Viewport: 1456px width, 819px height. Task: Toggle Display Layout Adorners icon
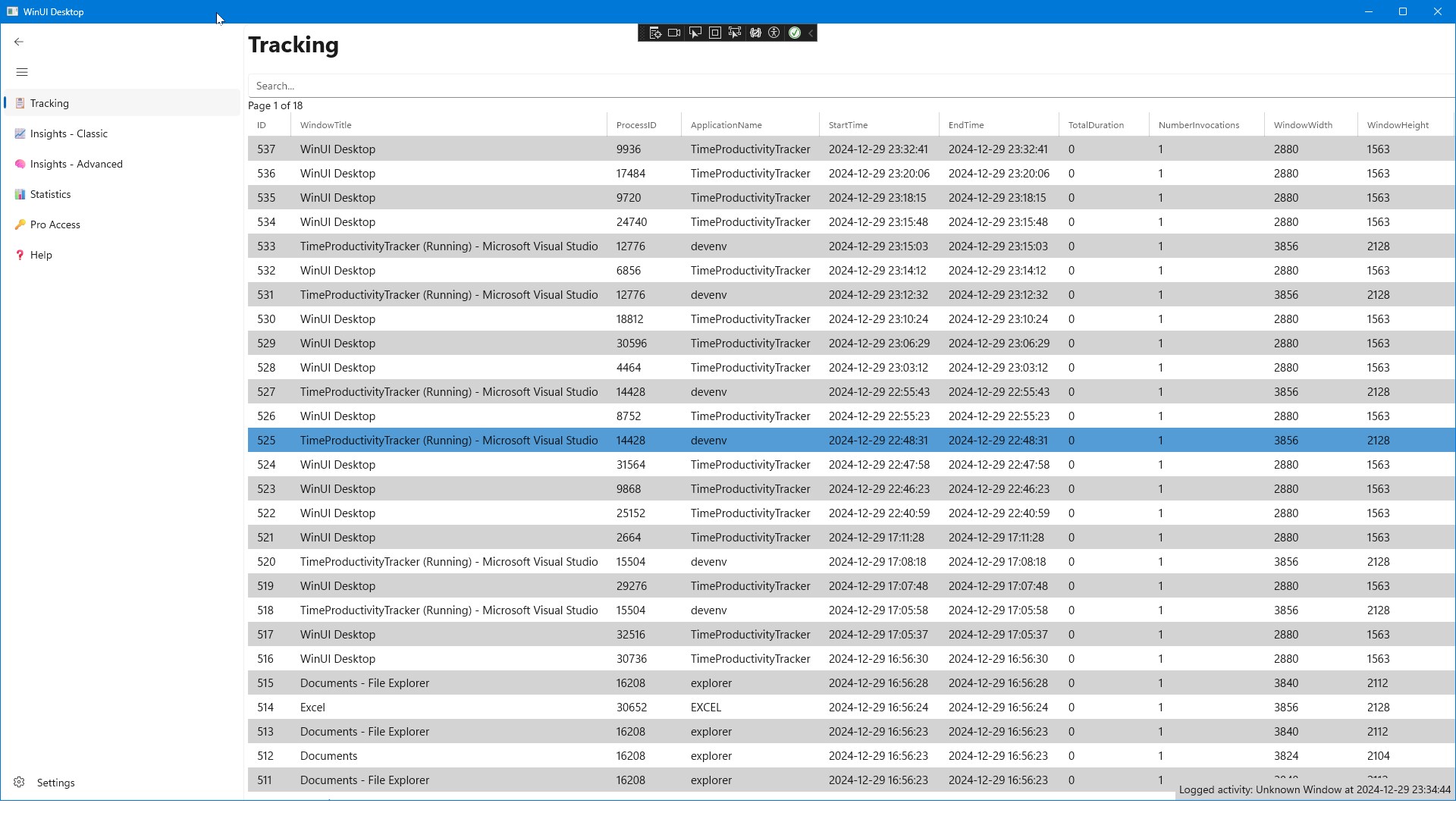pyautogui.click(x=714, y=33)
